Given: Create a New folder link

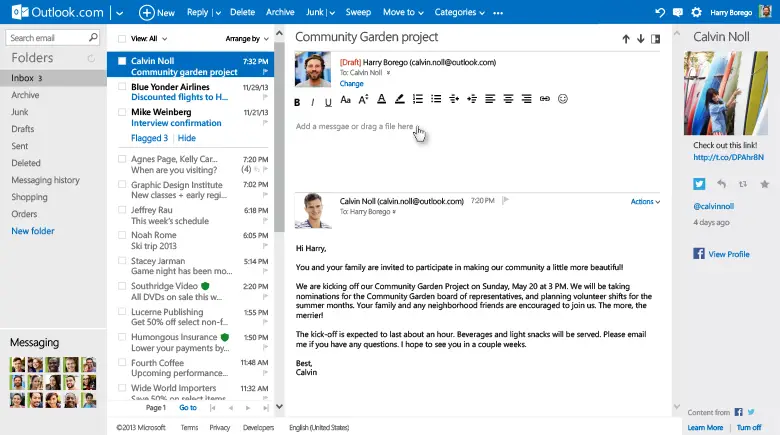Looking at the screenshot, I should [33, 231].
